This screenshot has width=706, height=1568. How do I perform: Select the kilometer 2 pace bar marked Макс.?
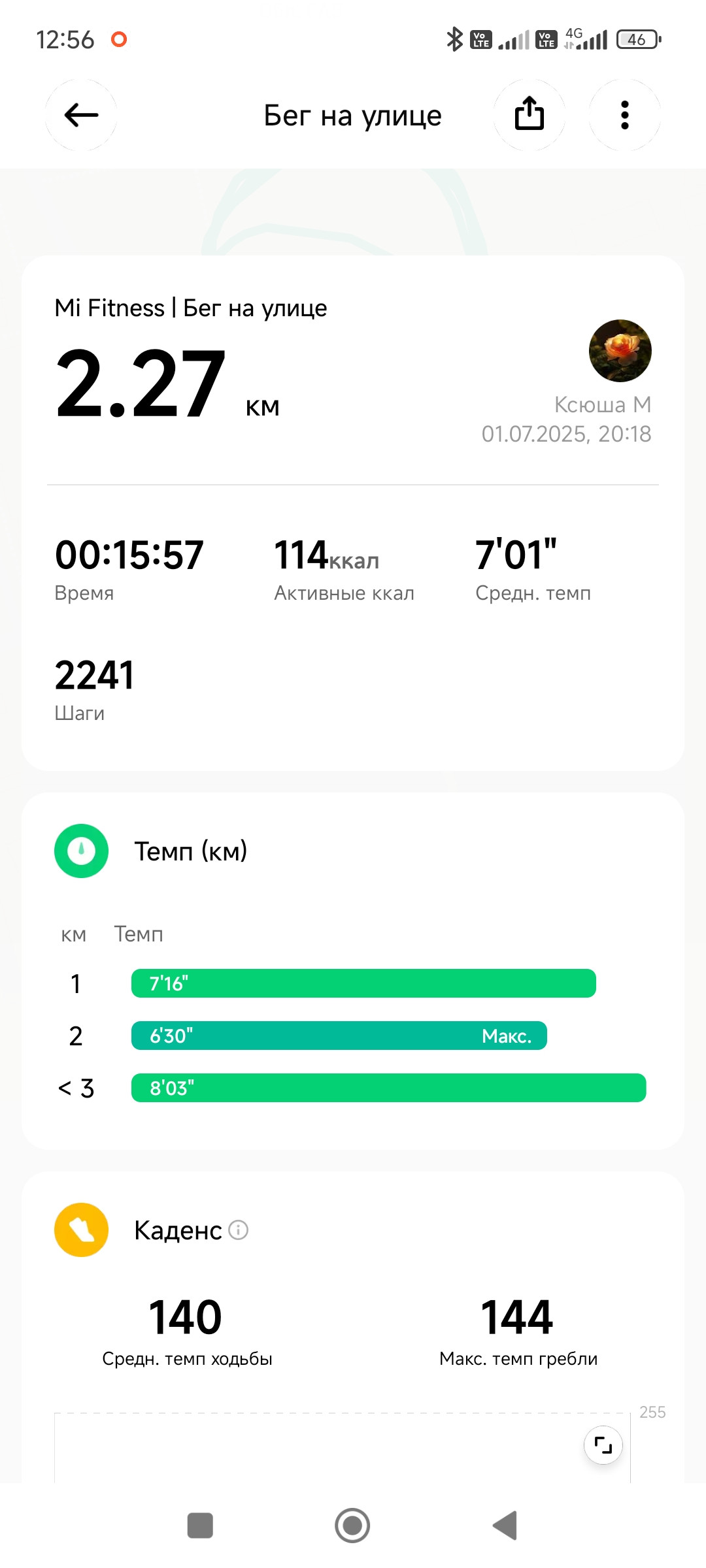click(339, 1036)
